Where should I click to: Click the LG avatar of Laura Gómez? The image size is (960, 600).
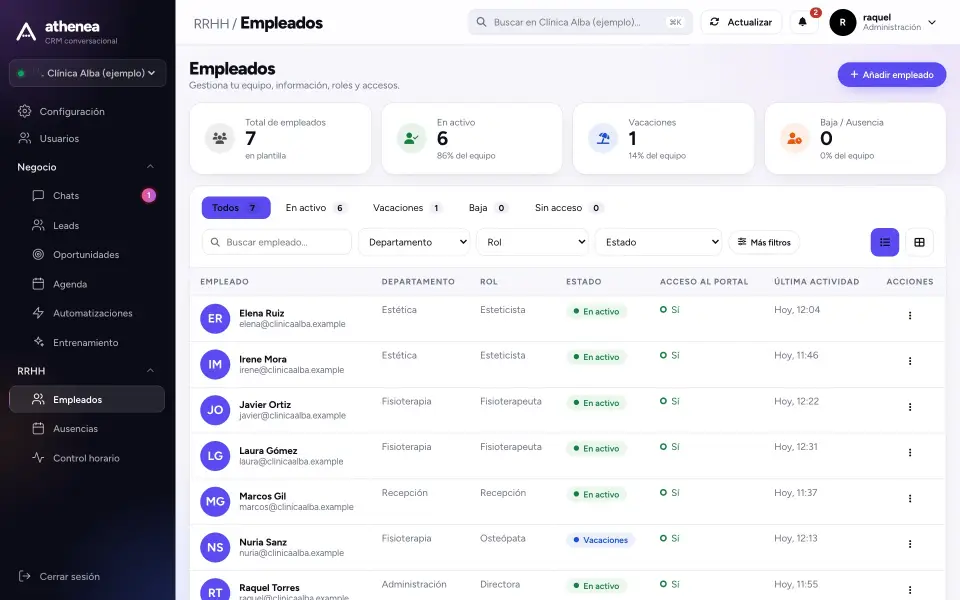pos(215,456)
